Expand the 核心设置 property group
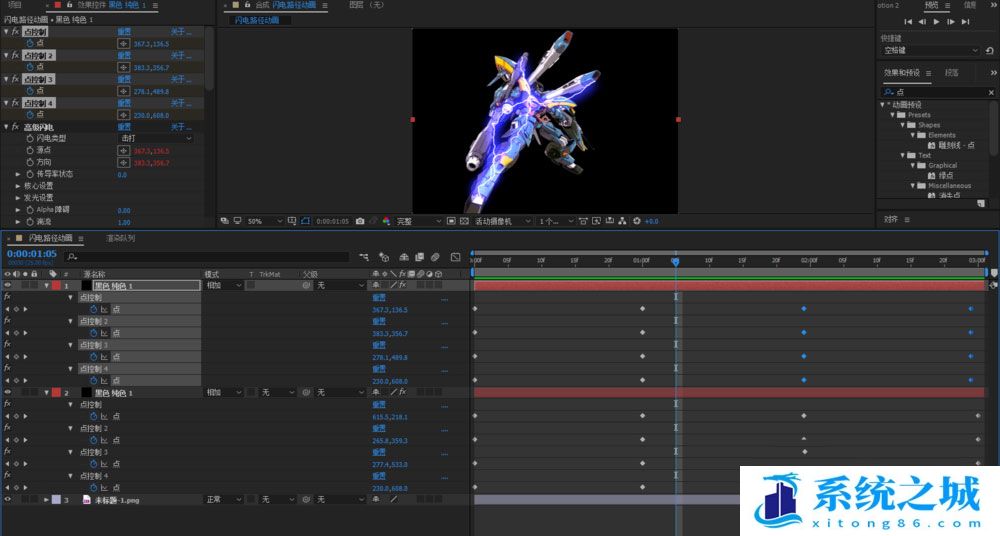The image size is (1000, 536). coord(18,186)
